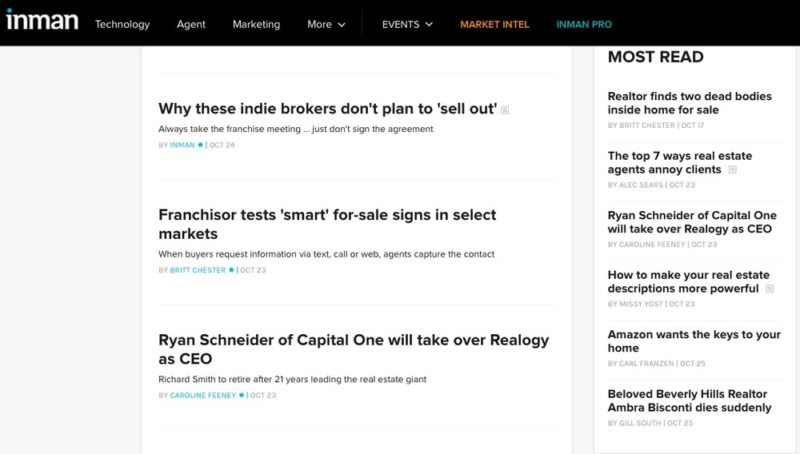Open 'How to make your real estate descriptions more powerful'
This screenshot has width=800, height=454.
688,282
